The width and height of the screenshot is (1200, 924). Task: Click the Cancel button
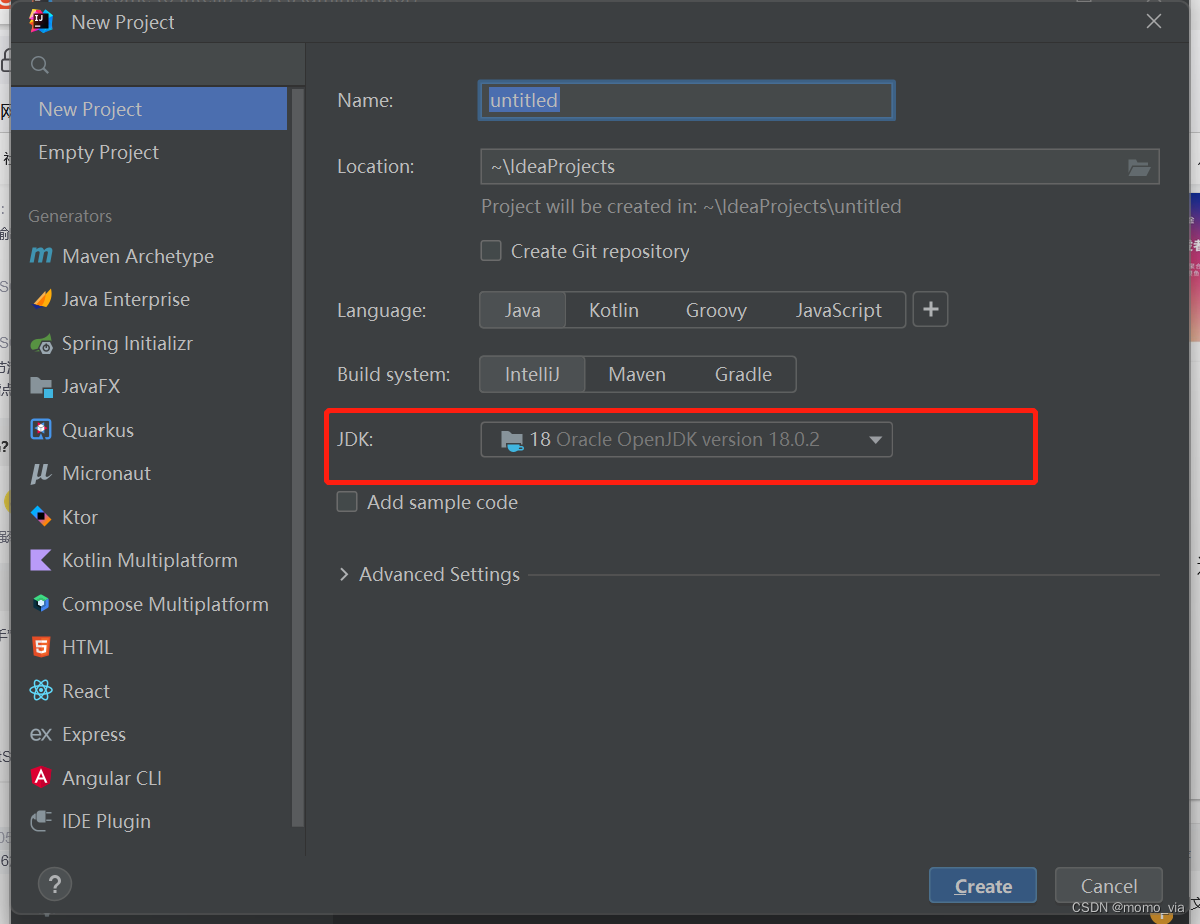click(x=1109, y=886)
